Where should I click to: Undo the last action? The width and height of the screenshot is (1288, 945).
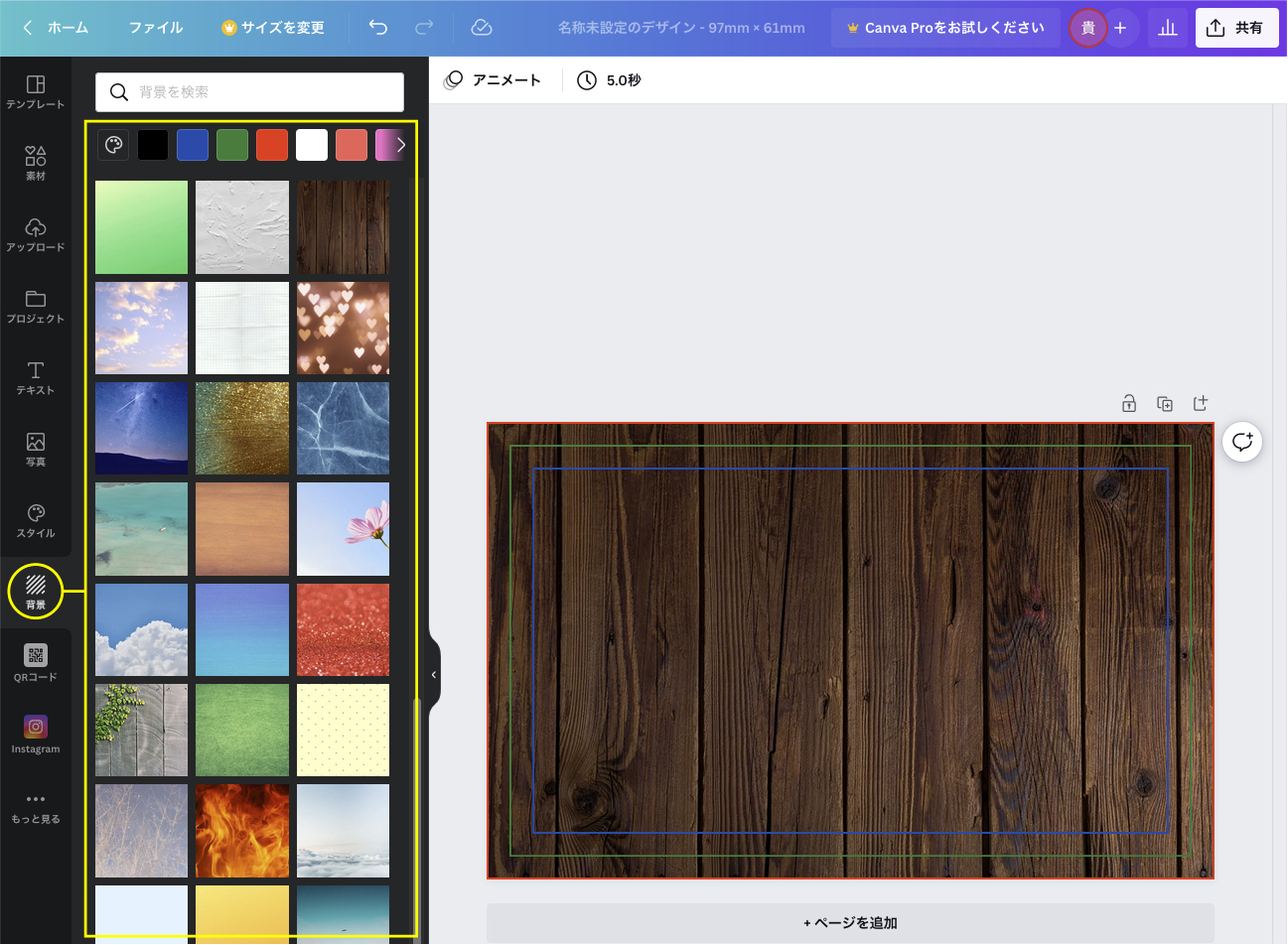378,28
